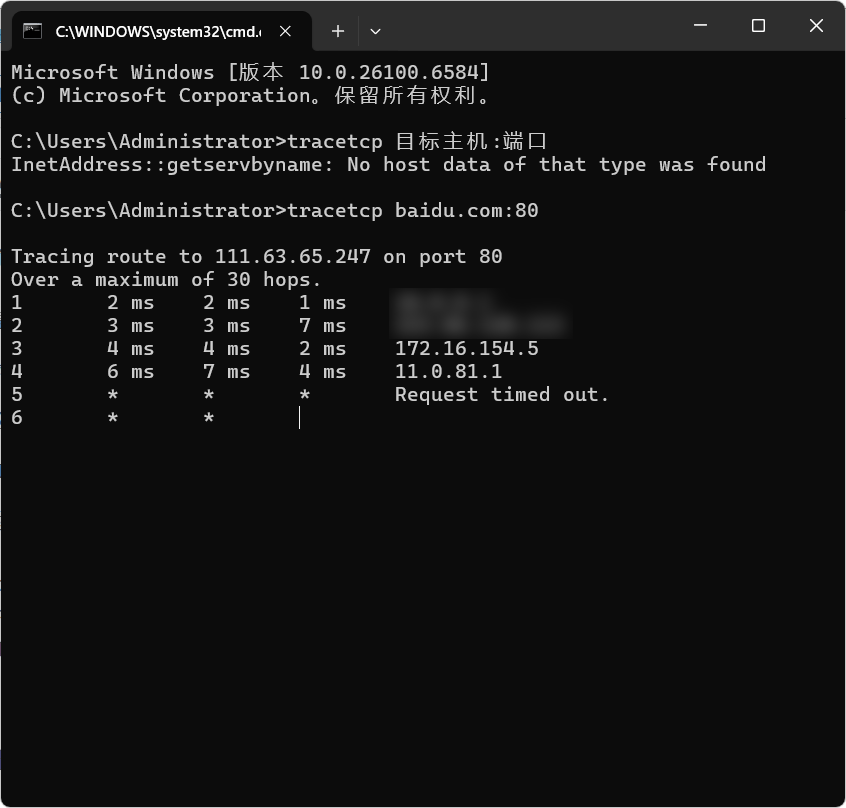This screenshot has width=846, height=808.
Task: Click the "Request timed out." message
Action: coord(502,394)
